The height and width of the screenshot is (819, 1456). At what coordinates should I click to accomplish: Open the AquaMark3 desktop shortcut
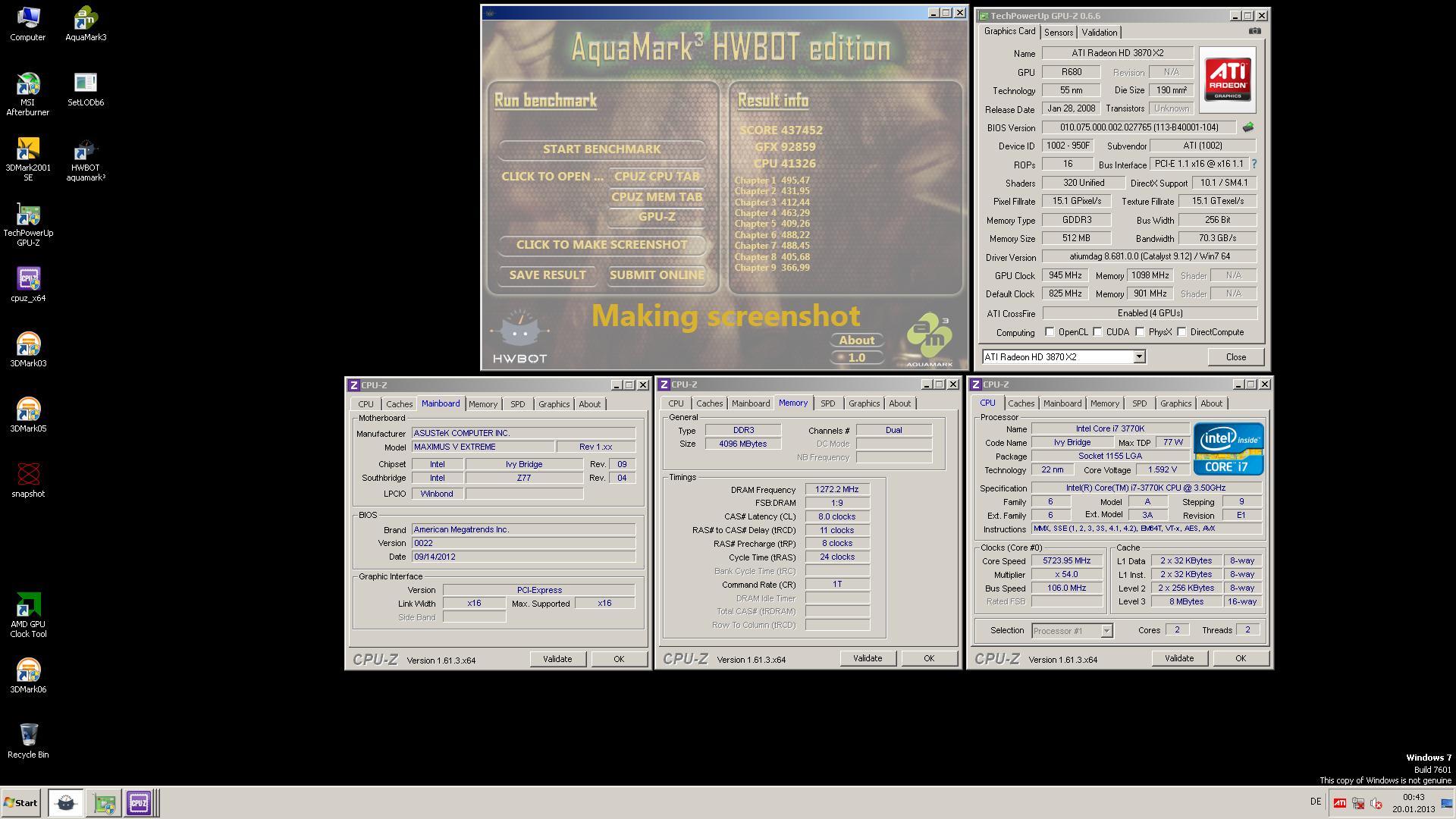[x=86, y=24]
